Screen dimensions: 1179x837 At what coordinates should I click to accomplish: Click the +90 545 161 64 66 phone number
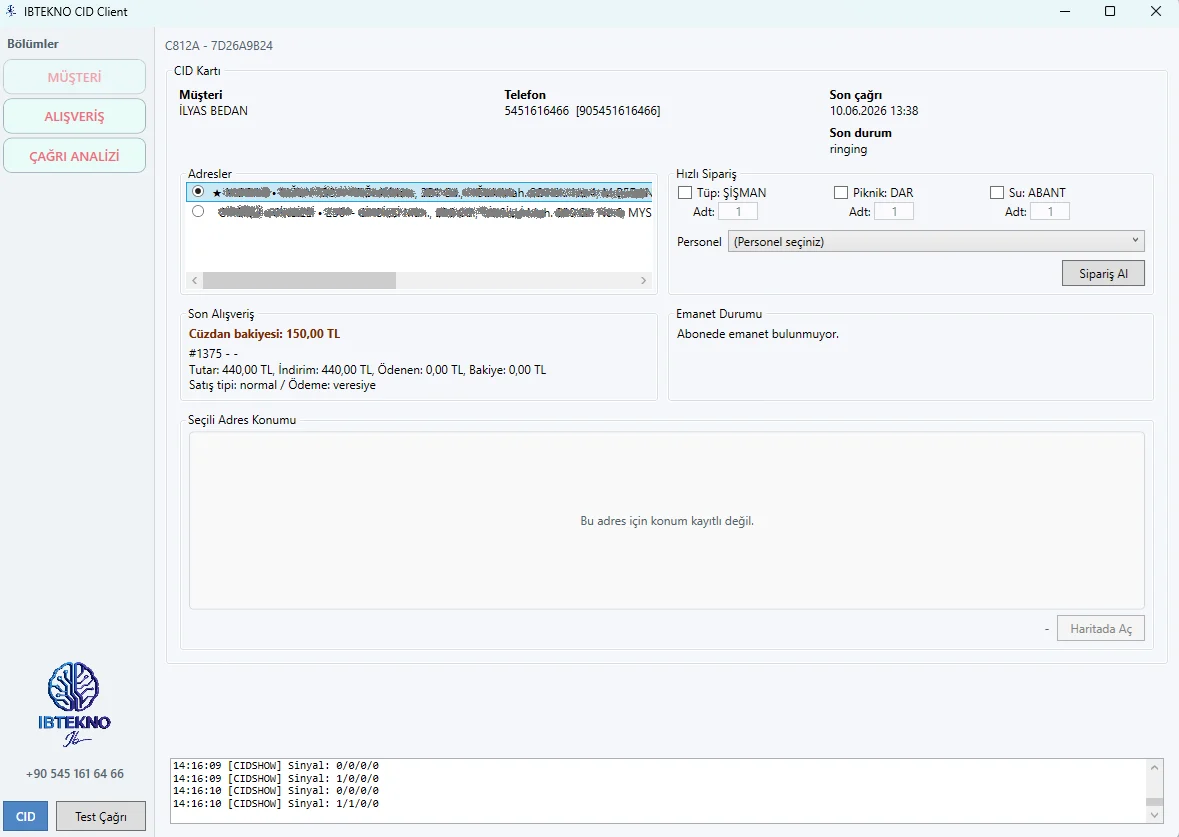74,773
